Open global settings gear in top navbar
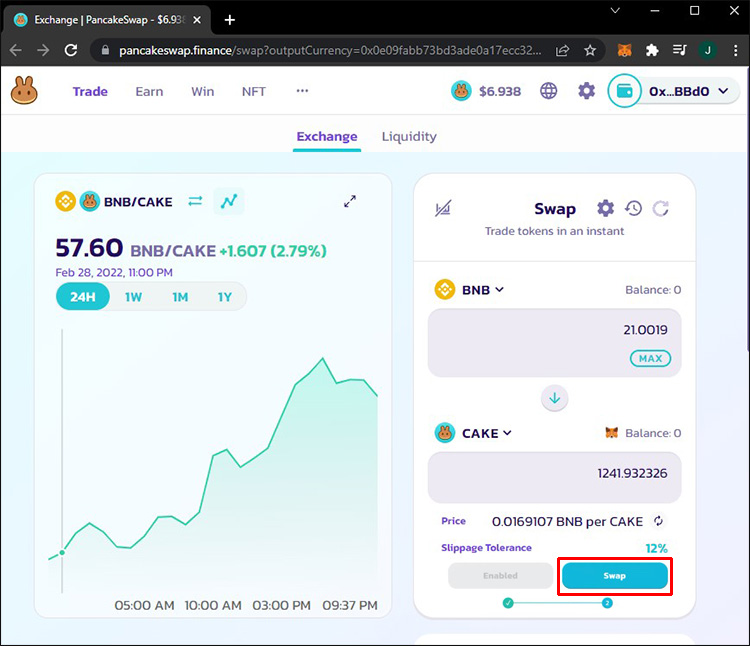The image size is (750, 646). [x=586, y=91]
